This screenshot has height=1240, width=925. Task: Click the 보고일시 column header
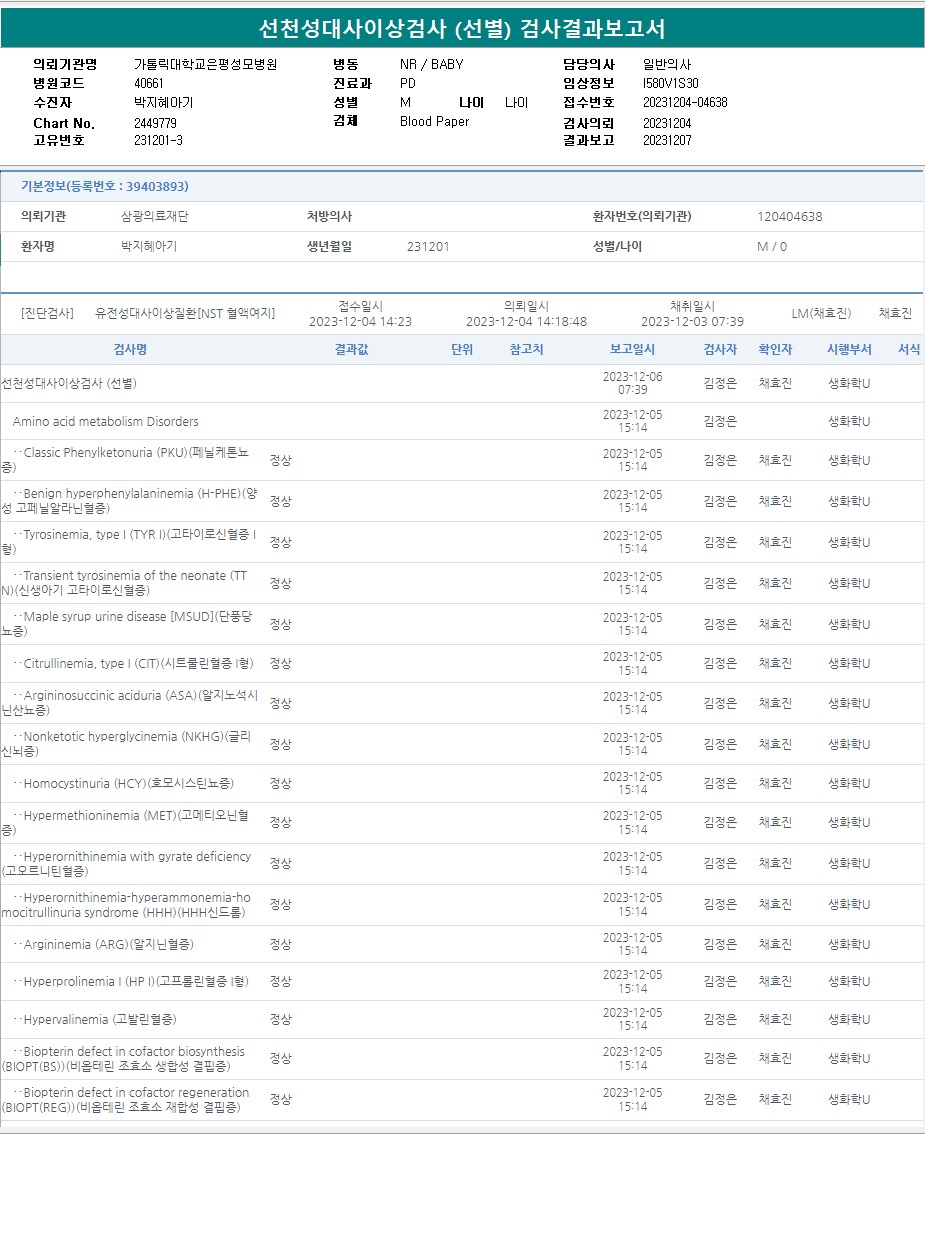pyautogui.click(x=632, y=349)
